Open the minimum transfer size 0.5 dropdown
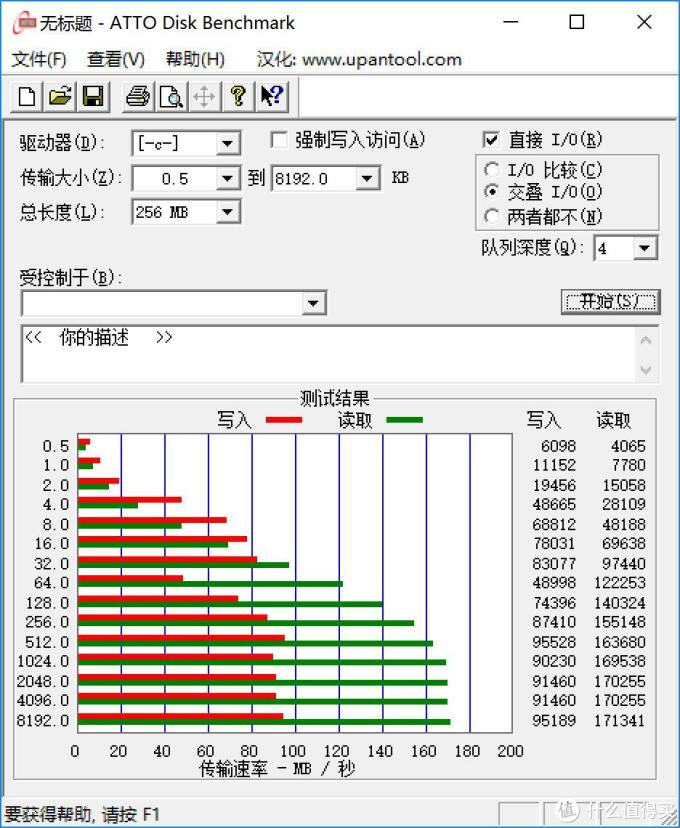This screenshot has width=680, height=828. pos(228,178)
